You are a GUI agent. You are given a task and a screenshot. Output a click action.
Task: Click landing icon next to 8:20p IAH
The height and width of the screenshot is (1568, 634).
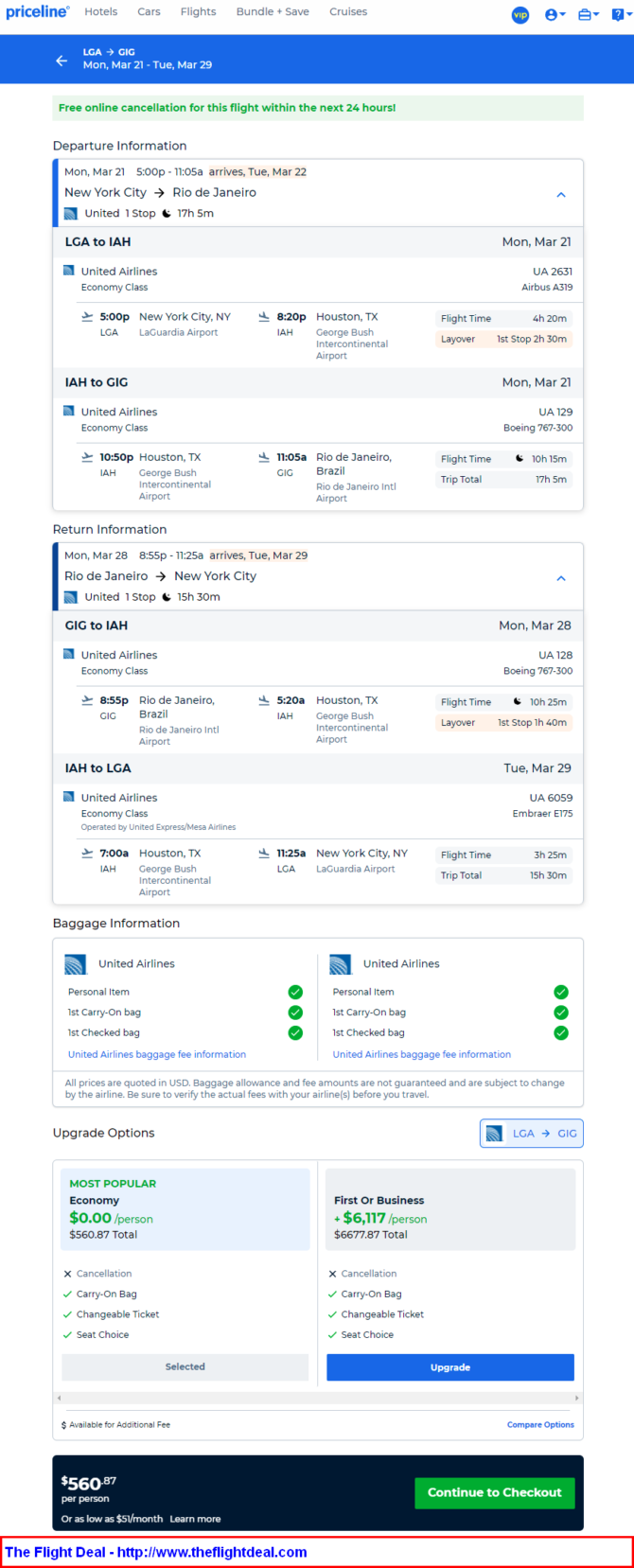(264, 317)
